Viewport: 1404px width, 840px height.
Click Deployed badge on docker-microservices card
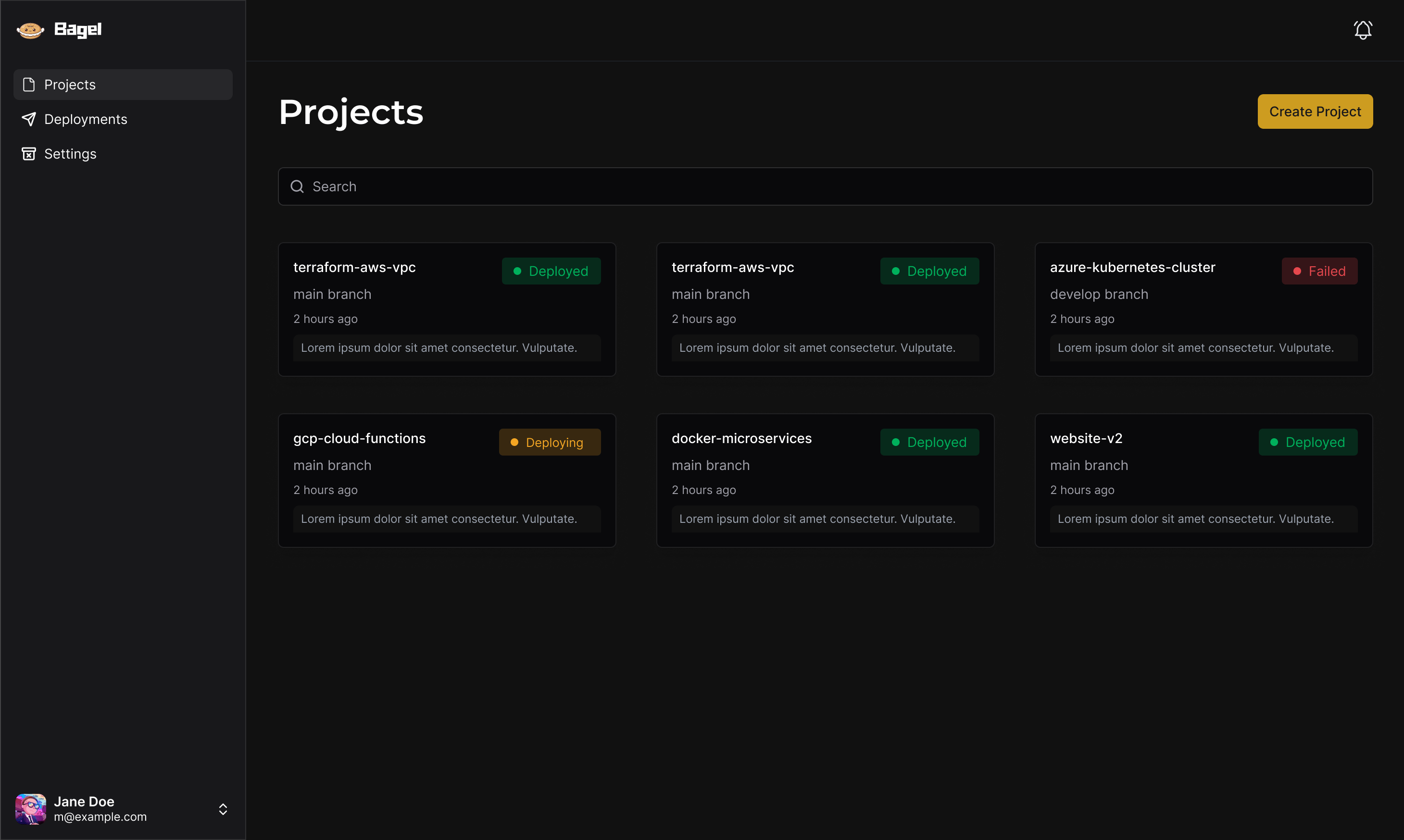coord(929,442)
